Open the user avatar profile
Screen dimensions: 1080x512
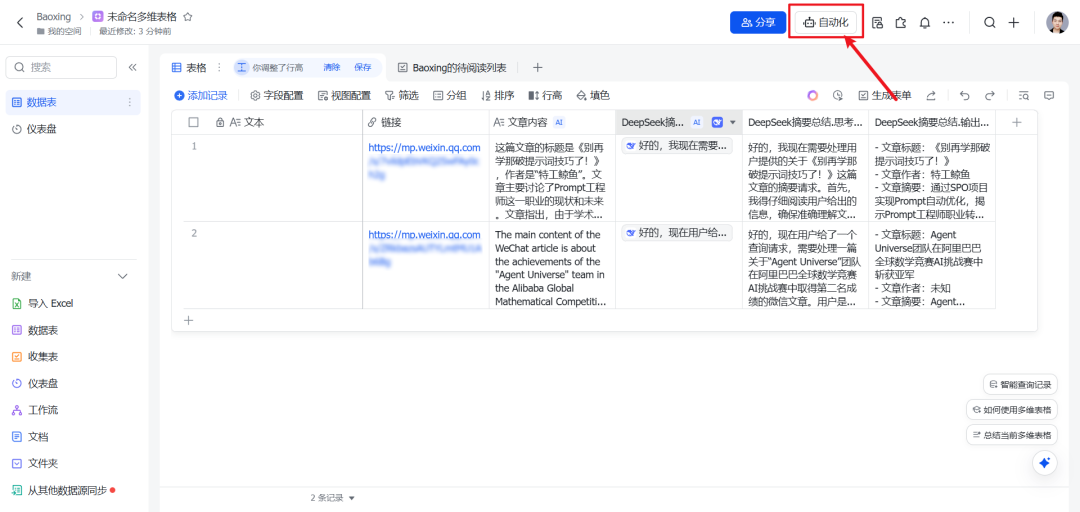pos(1057,23)
